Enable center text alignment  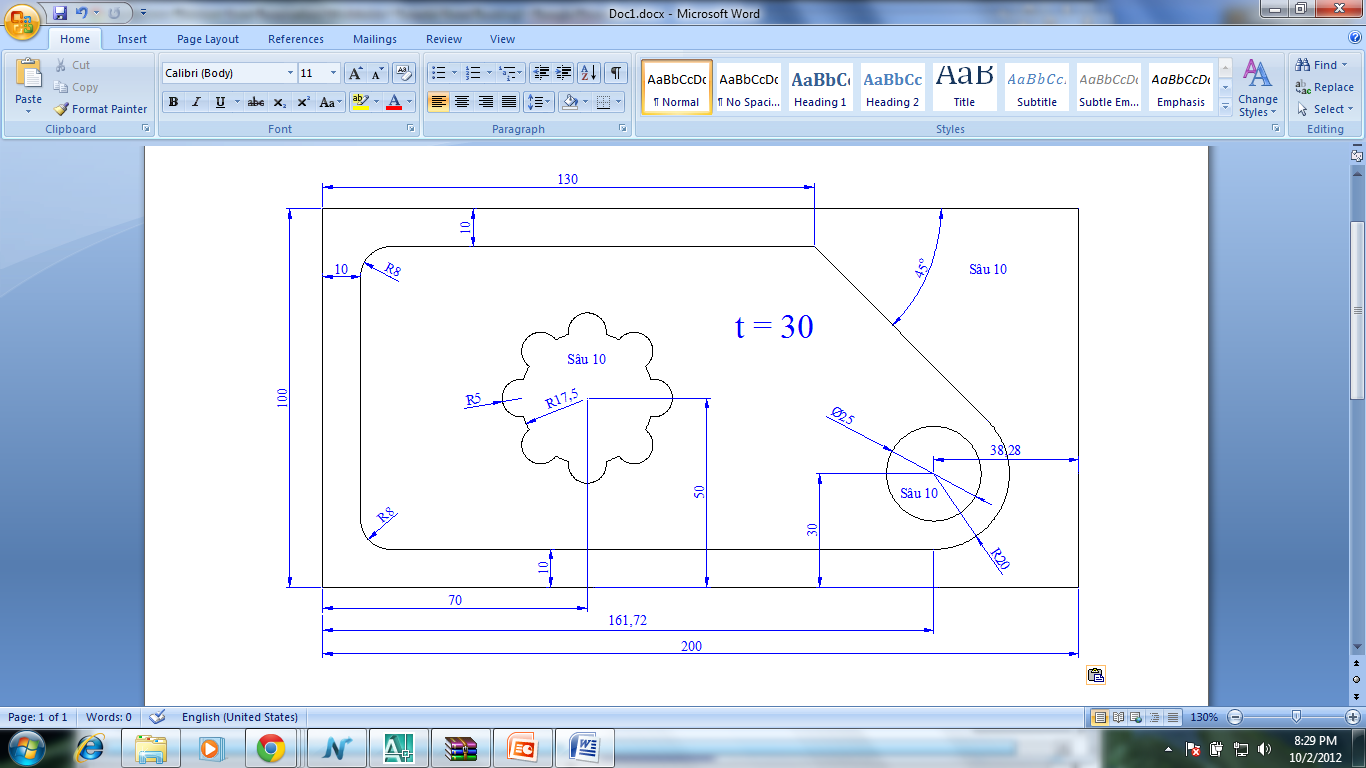tap(462, 102)
